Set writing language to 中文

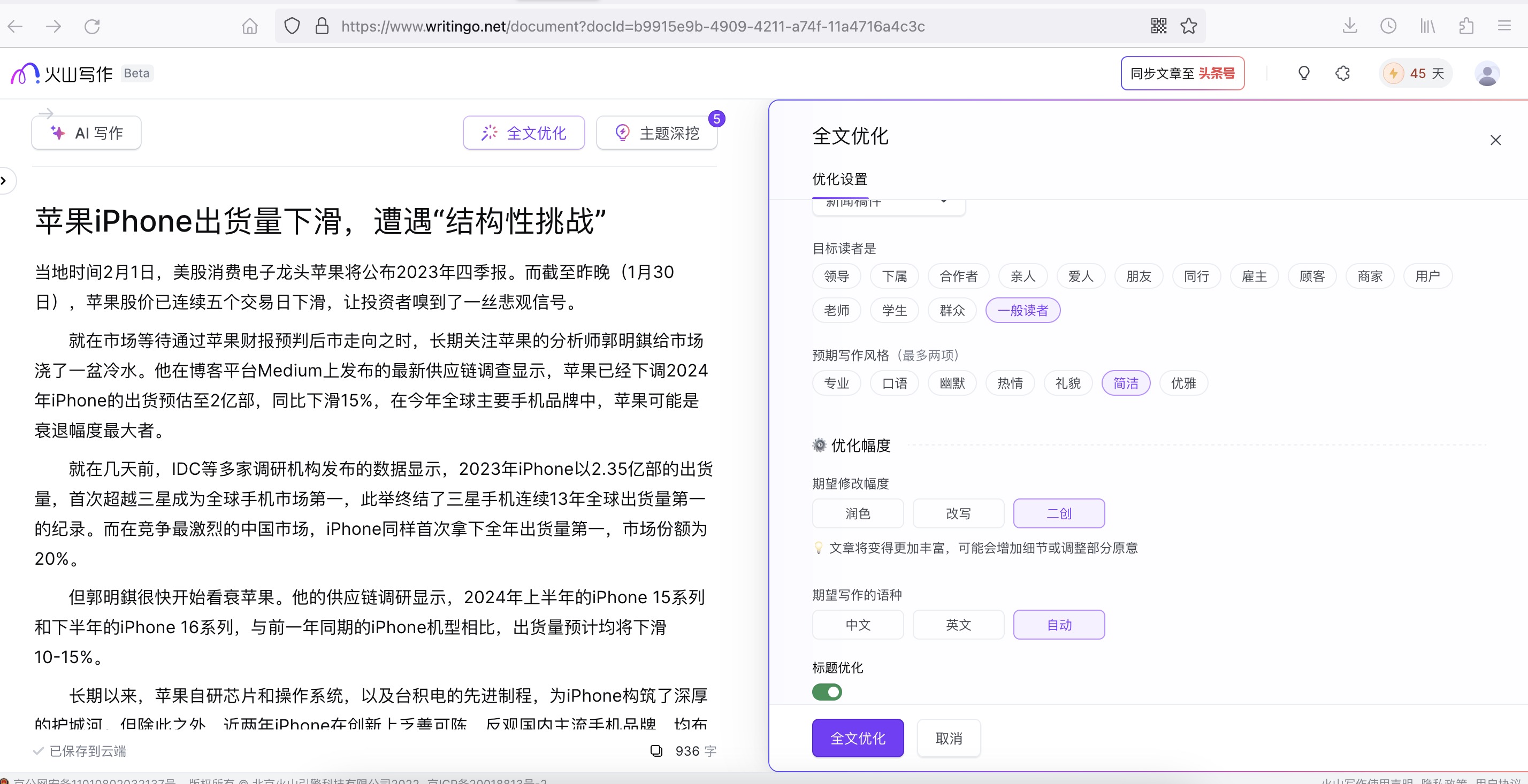pyautogui.click(x=858, y=625)
